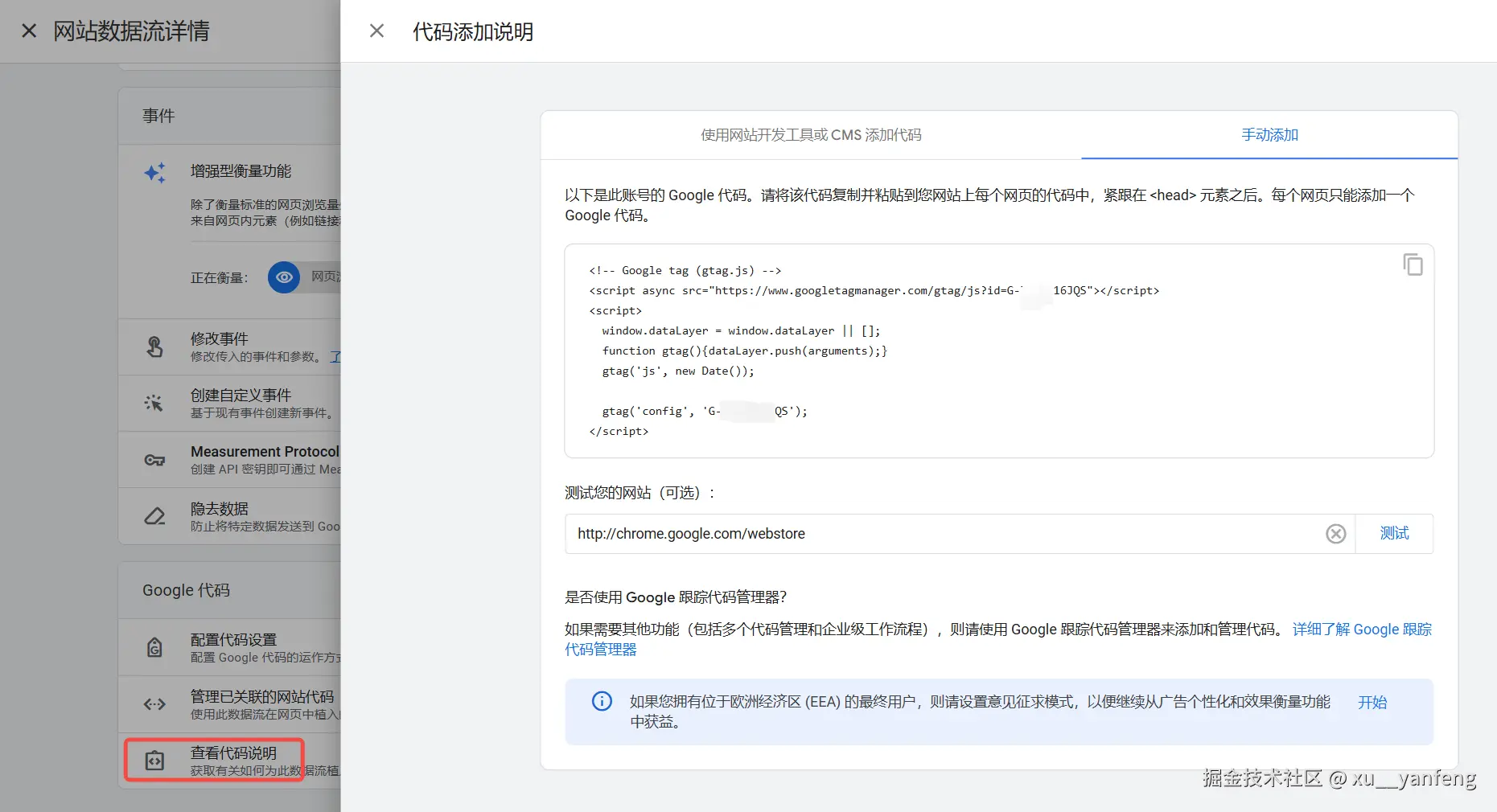Screen dimensions: 1497x812
Task: Click the info icon in EEA notice
Action: click(602, 701)
